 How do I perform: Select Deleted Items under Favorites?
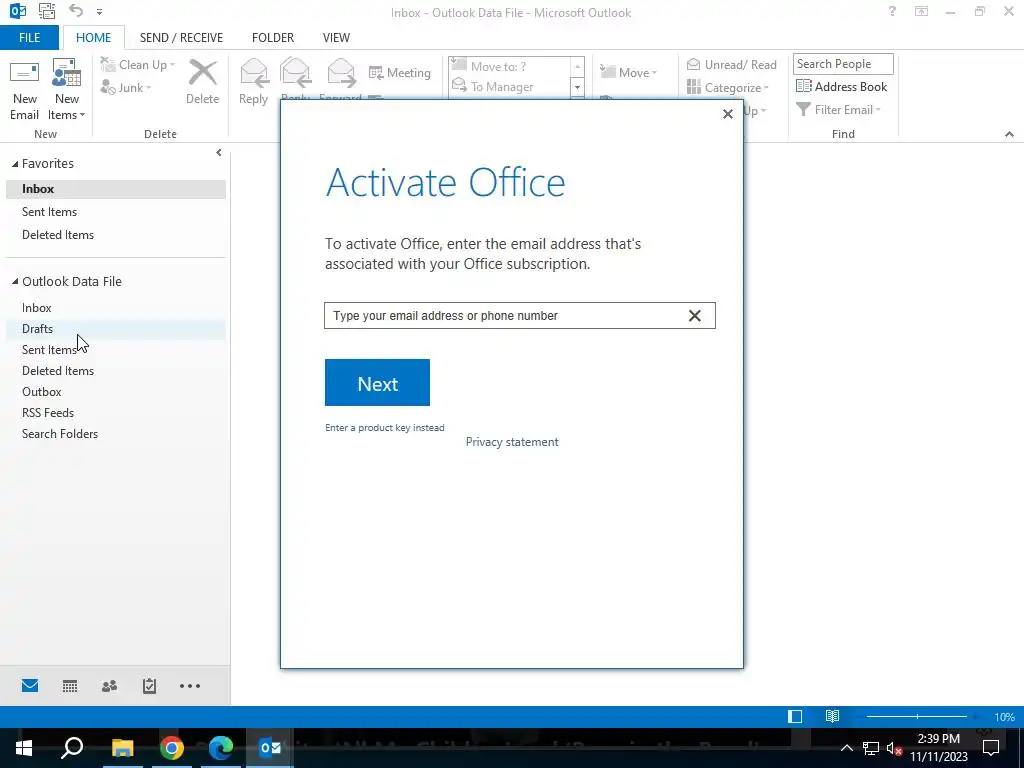tap(116, 234)
